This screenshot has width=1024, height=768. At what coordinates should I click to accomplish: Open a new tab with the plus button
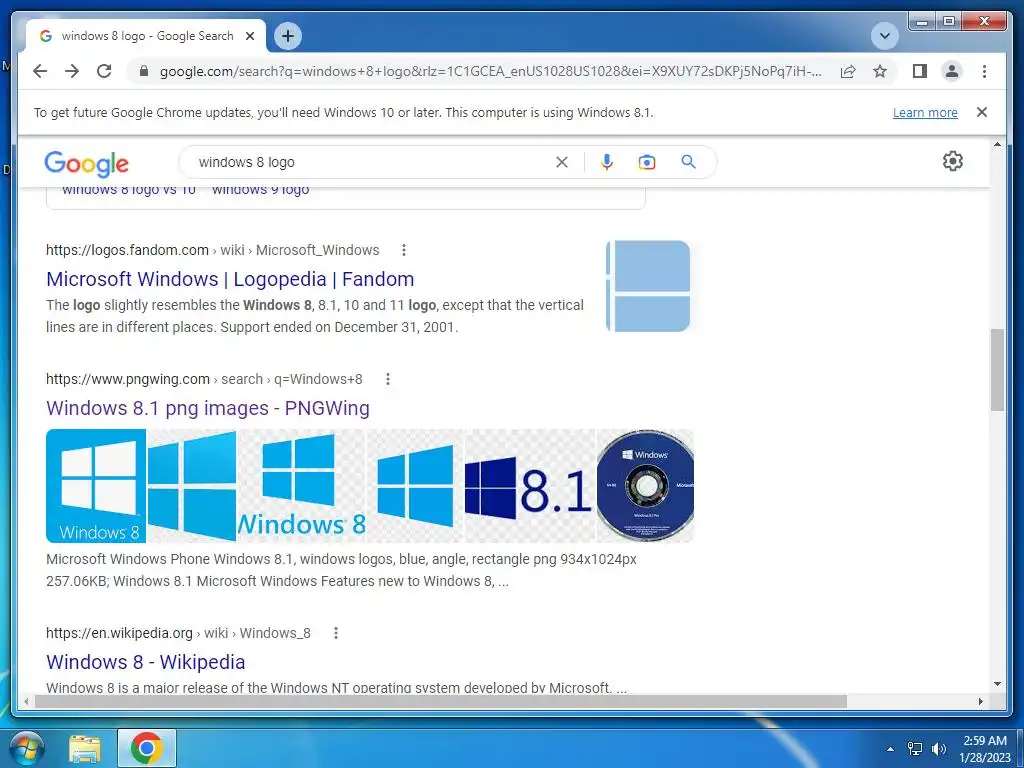(x=288, y=36)
